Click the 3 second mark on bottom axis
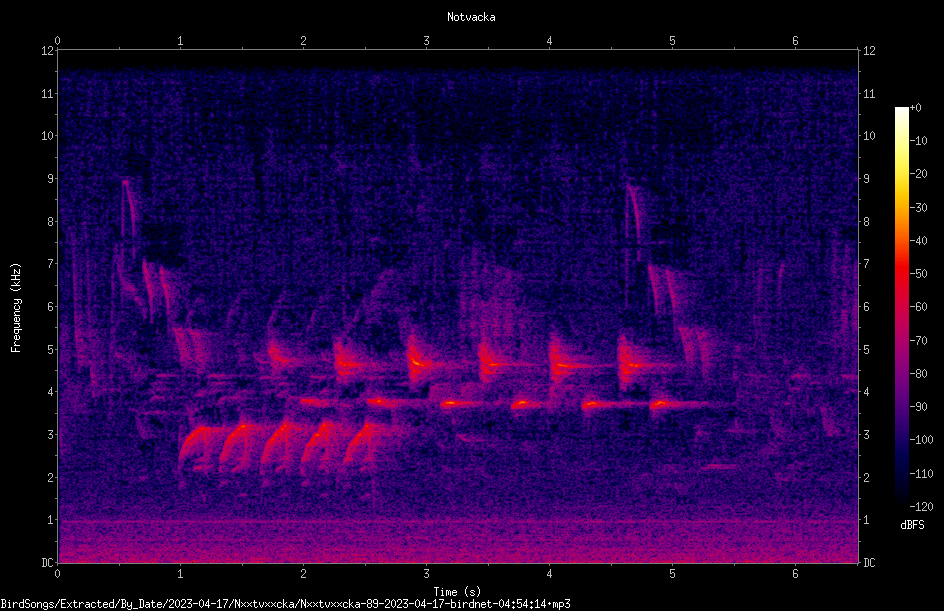Viewport: 944px width, 611px height. [426, 574]
